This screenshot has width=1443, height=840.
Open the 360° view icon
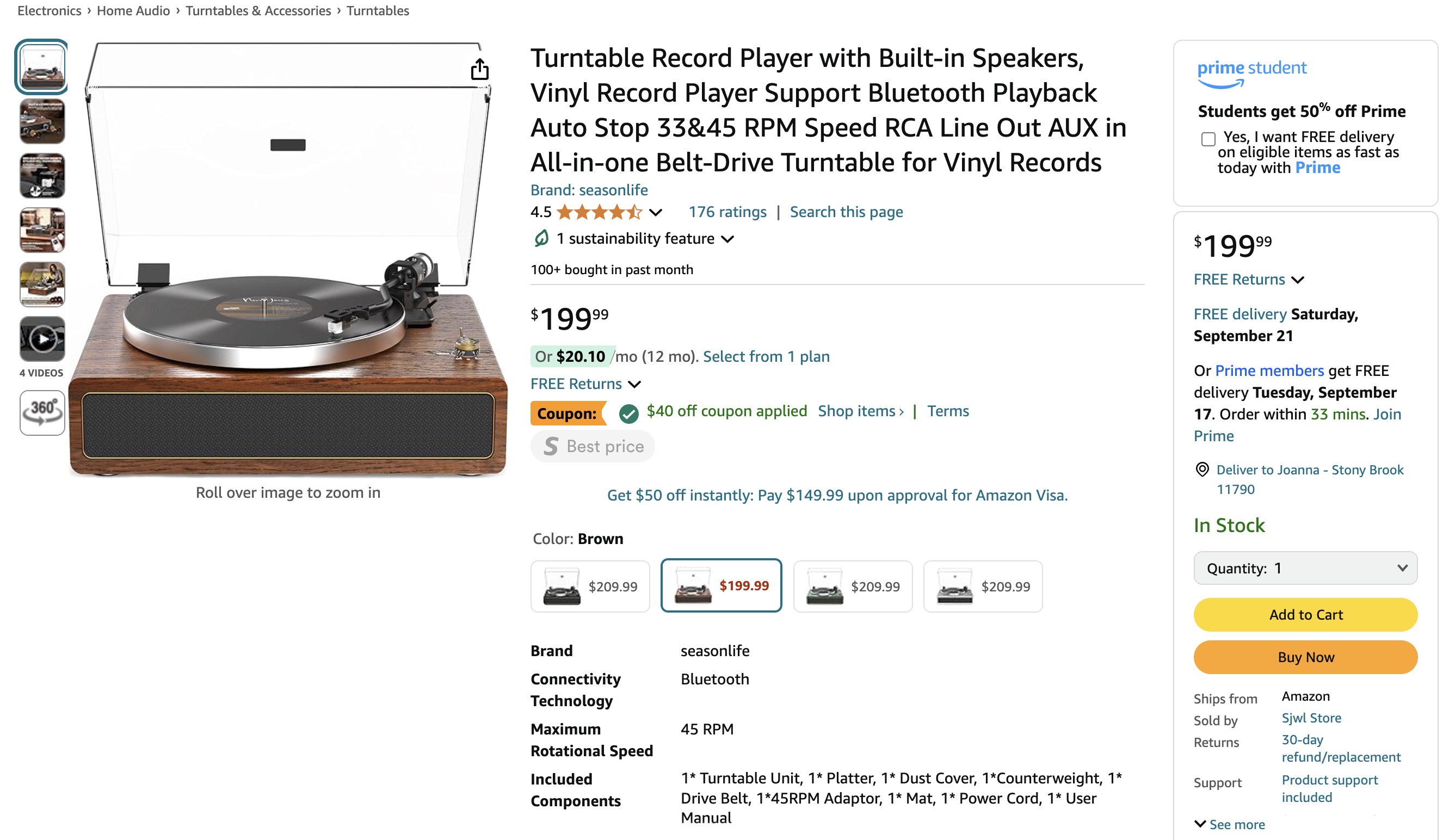tap(42, 412)
